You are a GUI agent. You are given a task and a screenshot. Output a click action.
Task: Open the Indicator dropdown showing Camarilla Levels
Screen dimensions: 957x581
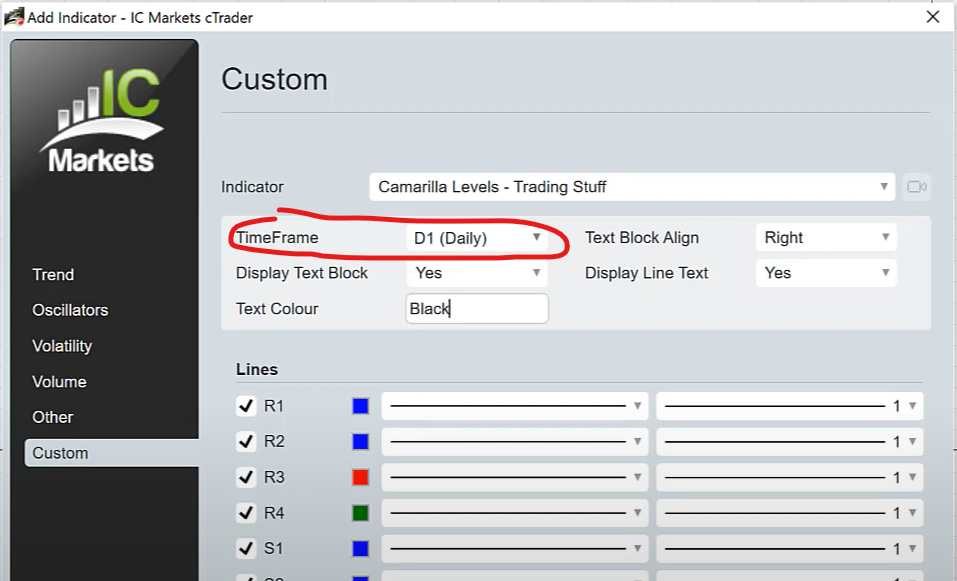click(632, 187)
